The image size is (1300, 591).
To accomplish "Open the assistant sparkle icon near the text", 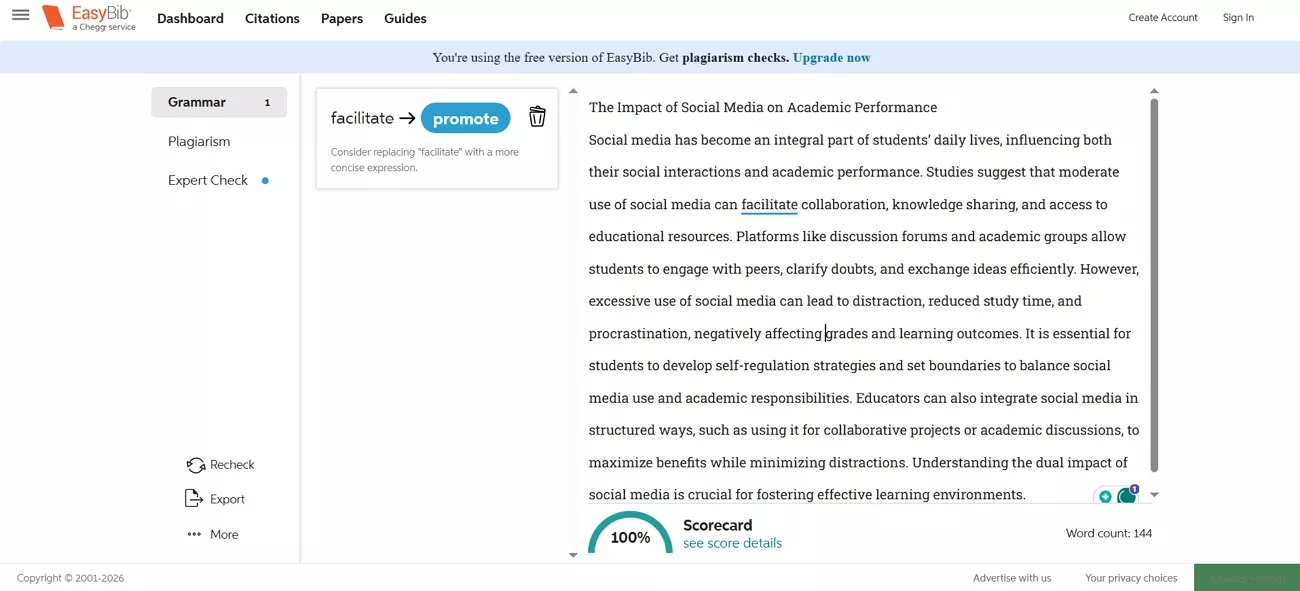I will (x=1105, y=495).
